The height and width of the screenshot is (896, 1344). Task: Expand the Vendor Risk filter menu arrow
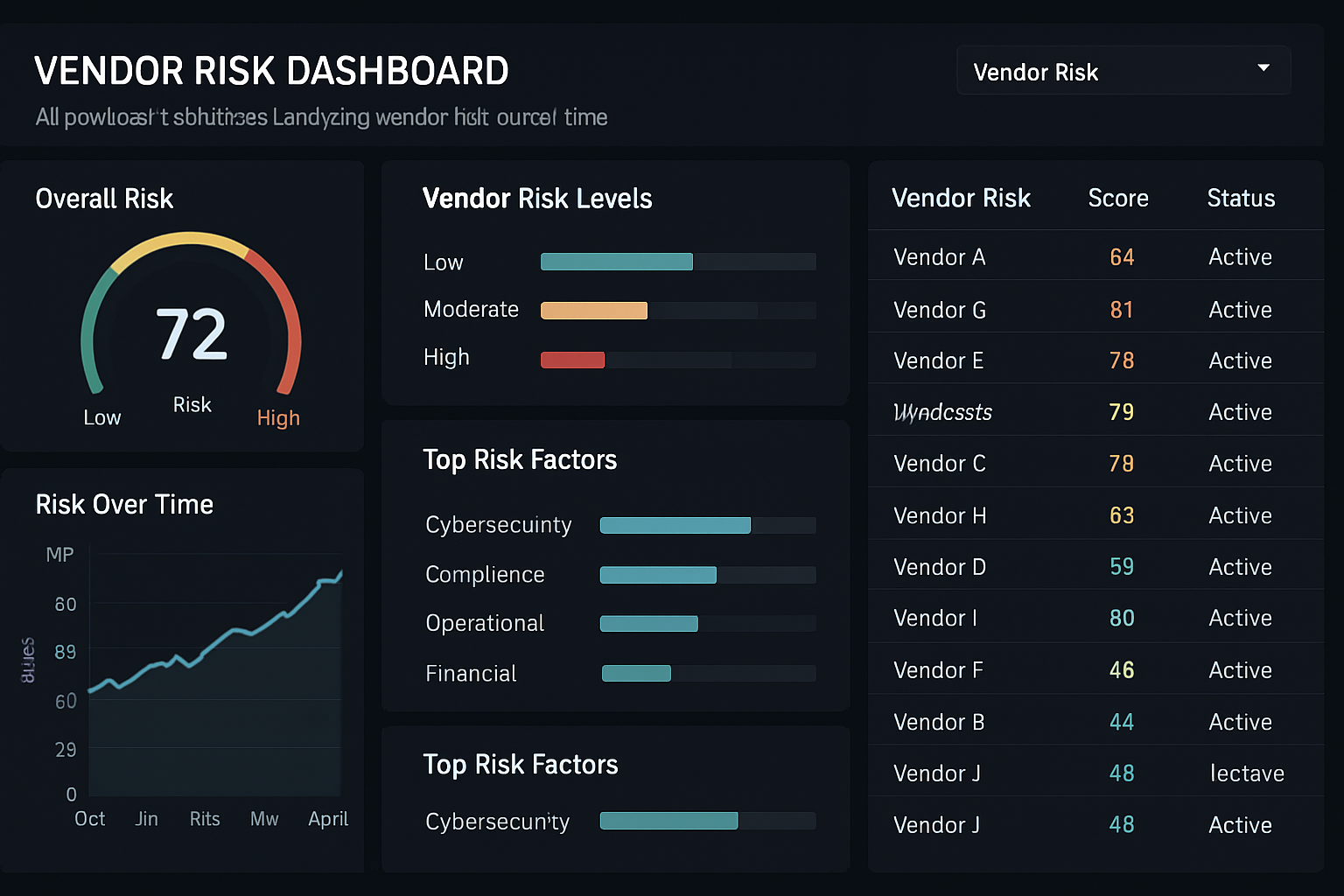(1263, 66)
